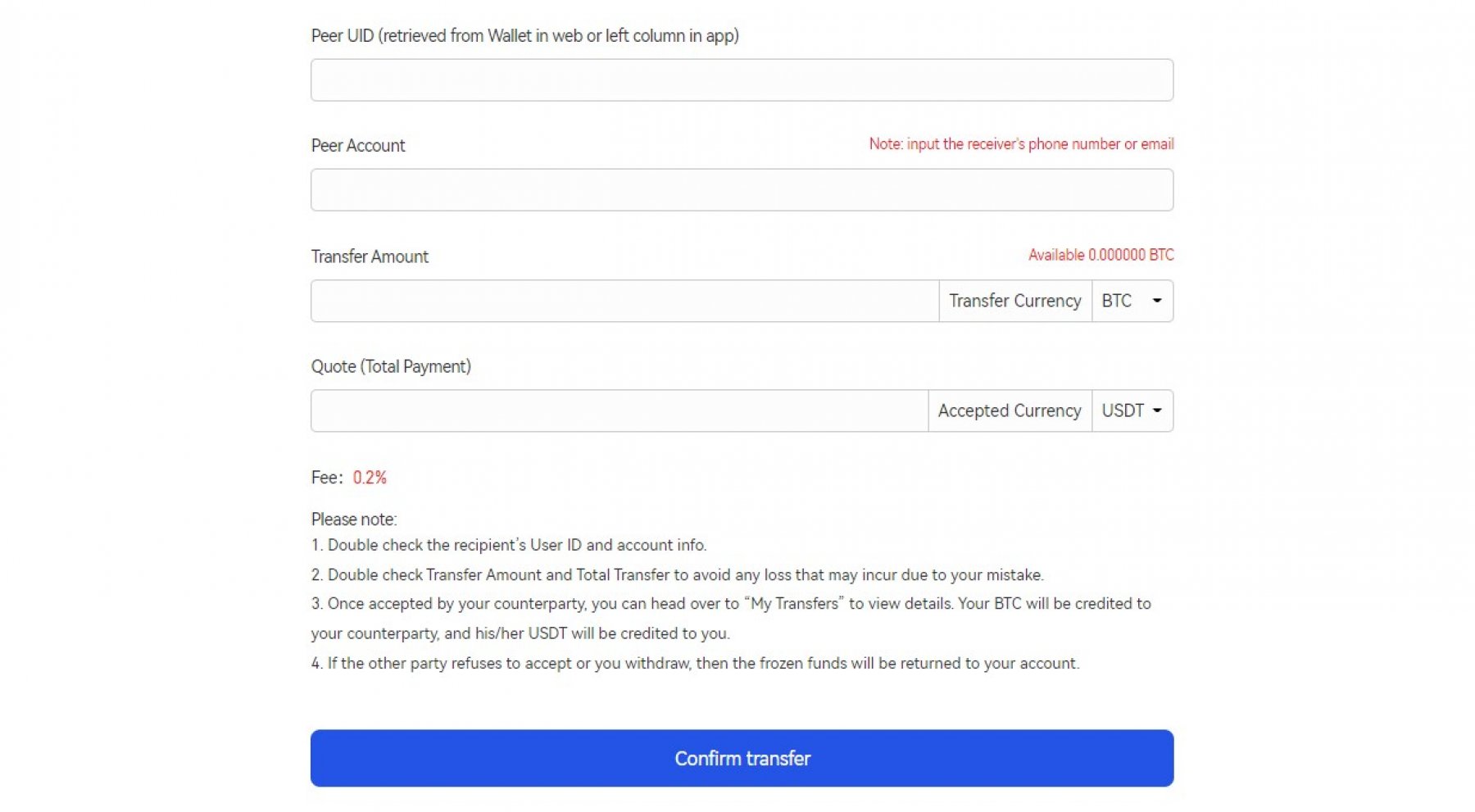Open the BTC transfer currency dropdown
Screen dimensions: 1475x812
pos(1132,301)
